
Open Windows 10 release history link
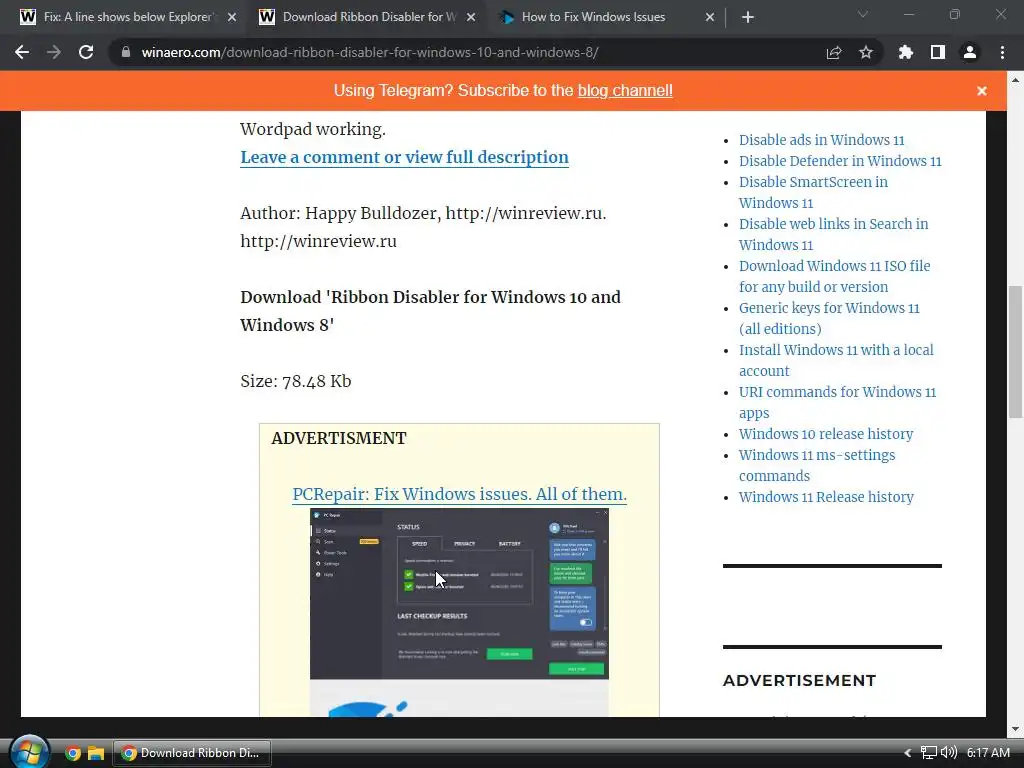825,434
